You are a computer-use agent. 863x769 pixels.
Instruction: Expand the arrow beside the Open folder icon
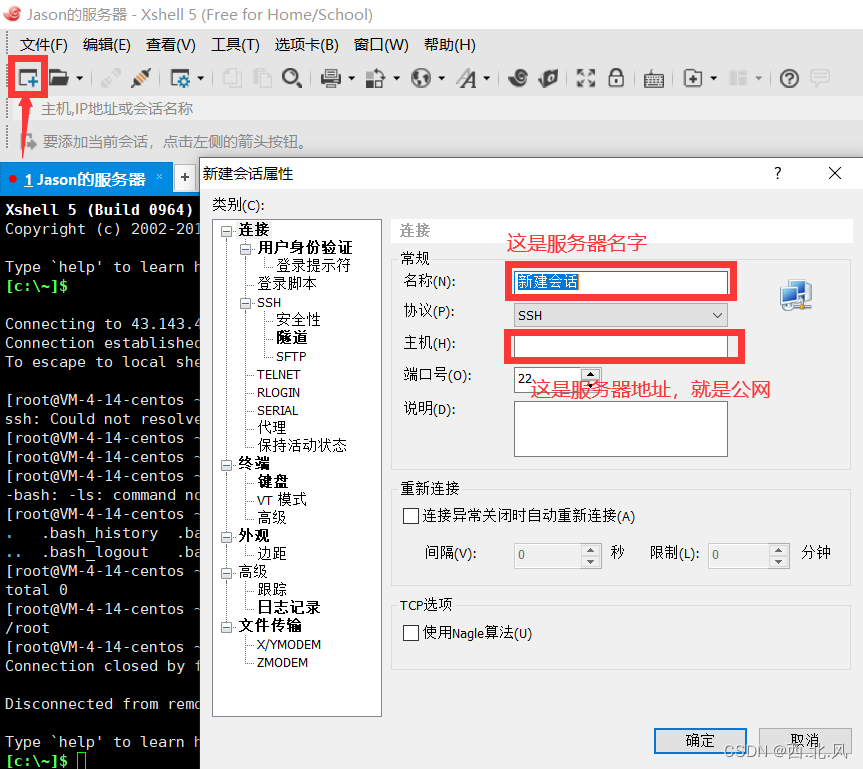coord(80,79)
